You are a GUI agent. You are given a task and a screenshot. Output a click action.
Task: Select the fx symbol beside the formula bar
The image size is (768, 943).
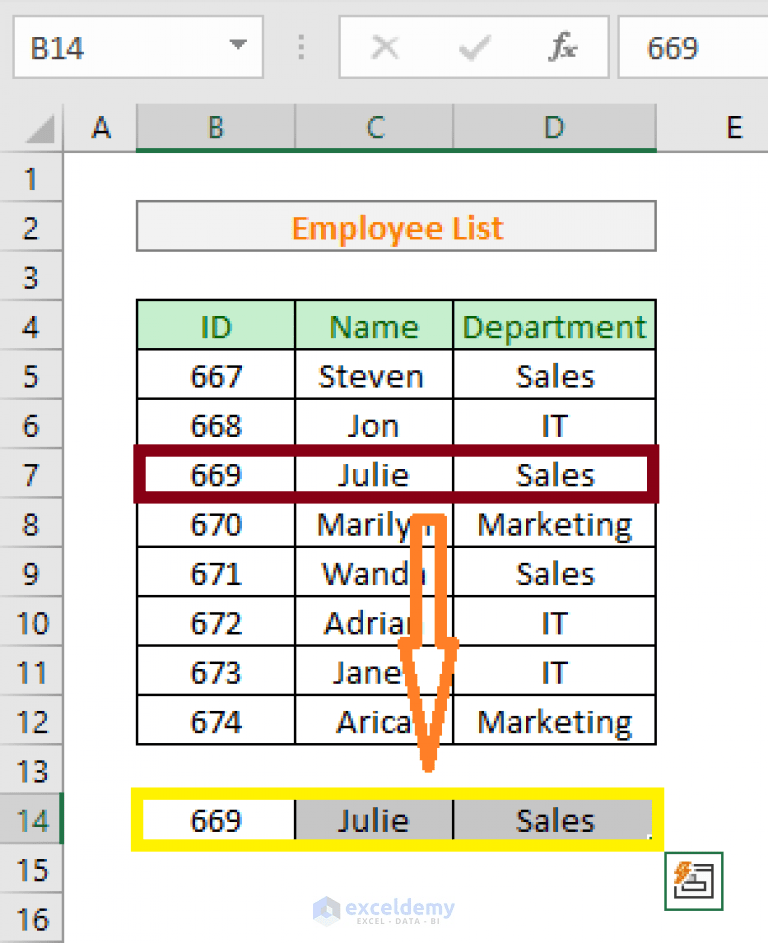[x=561, y=47]
